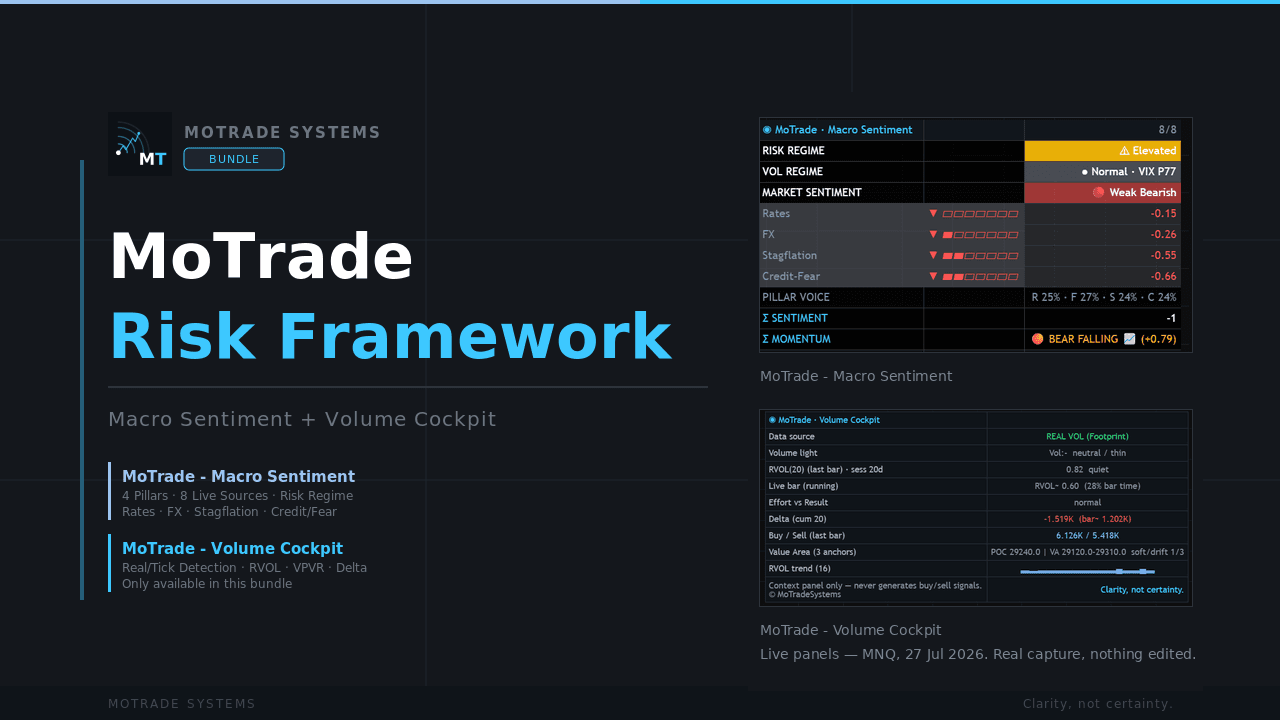Click the Rates pillar down-arrow gauge
The image size is (1280, 720).
pos(973,213)
